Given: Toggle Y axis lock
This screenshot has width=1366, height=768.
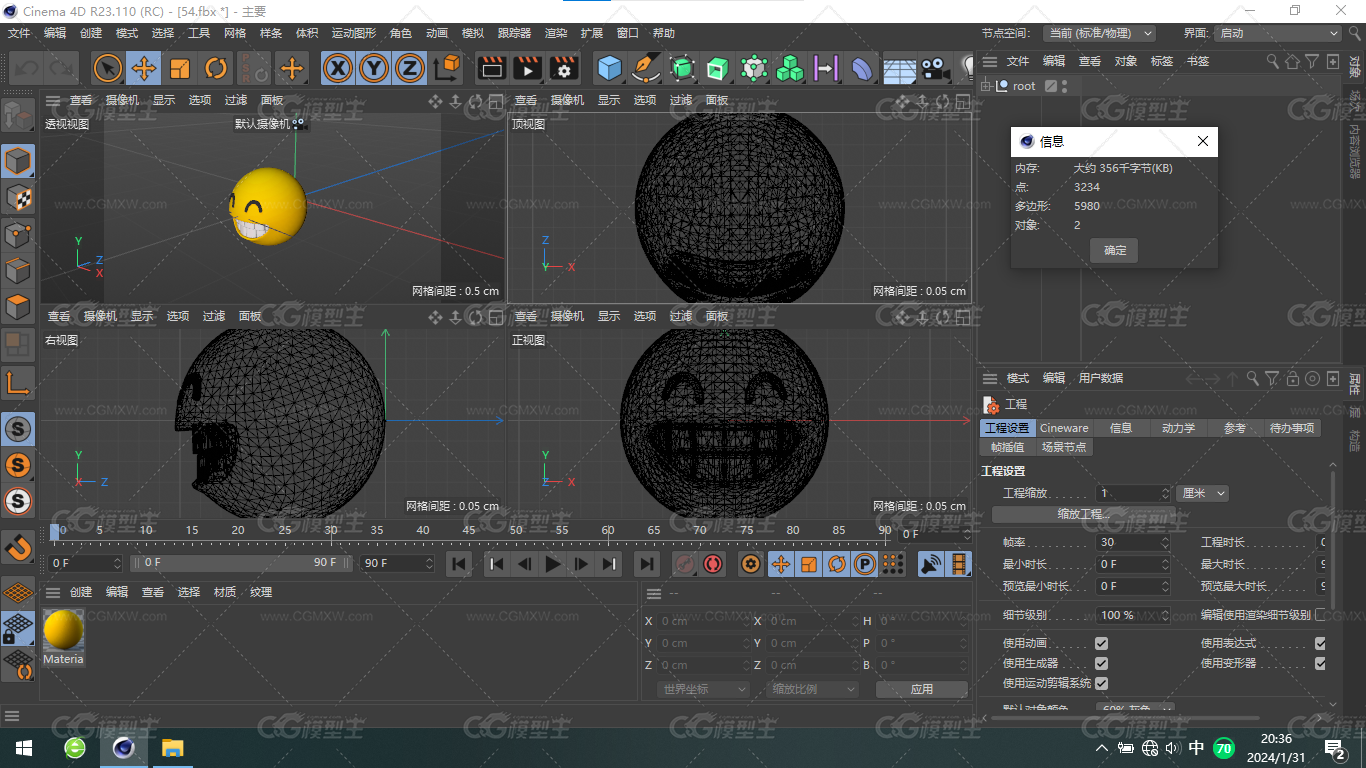Looking at the screenshot, I should click(x=374, y=68).
